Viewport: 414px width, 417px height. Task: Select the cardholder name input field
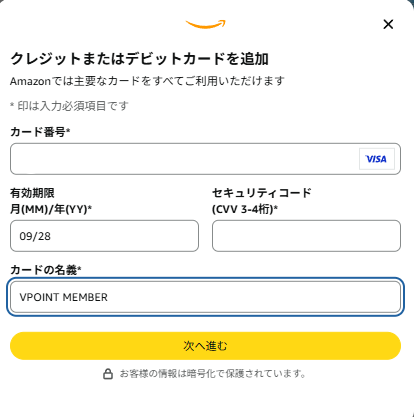click(x=205, y=297)
